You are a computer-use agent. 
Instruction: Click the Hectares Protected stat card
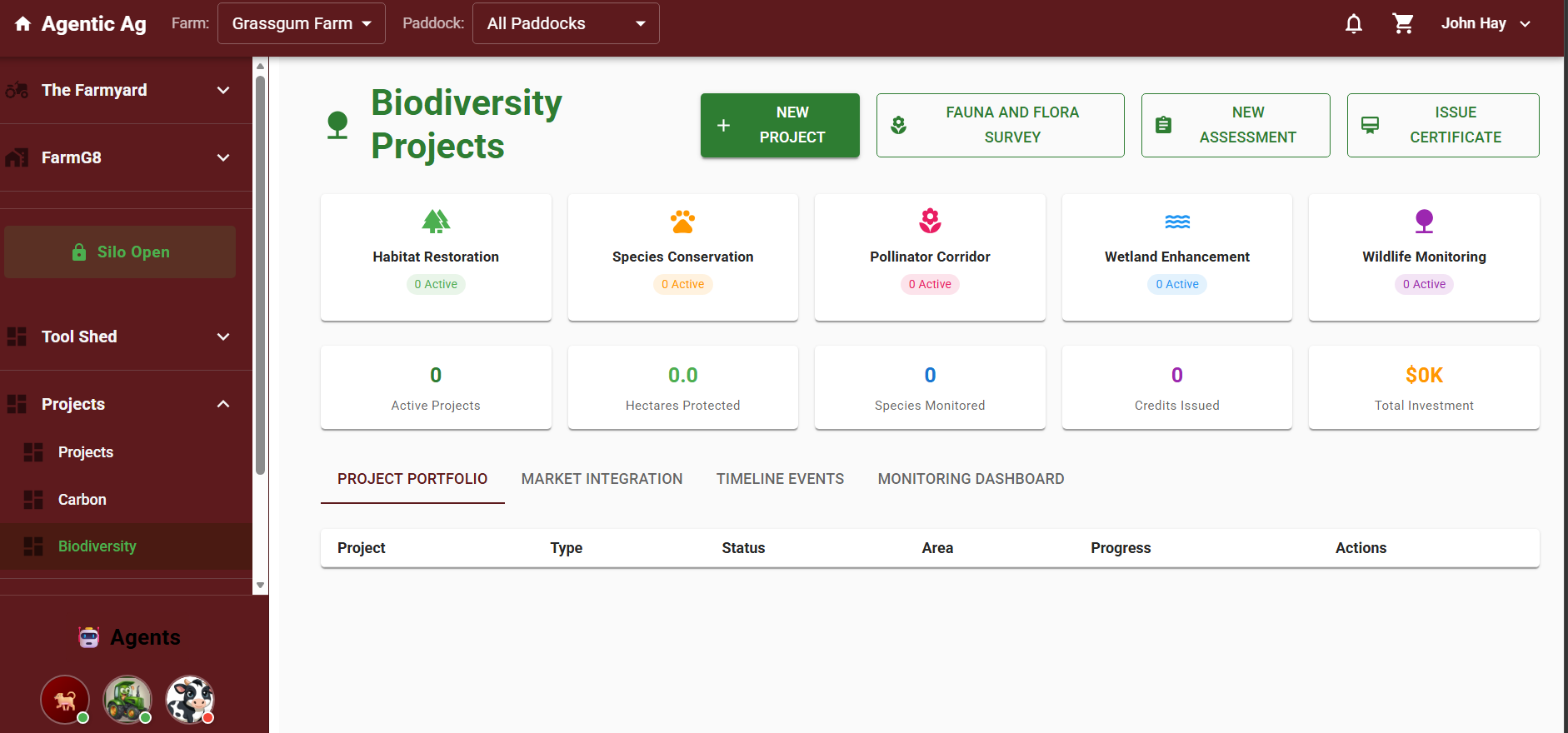coord(682,387)
